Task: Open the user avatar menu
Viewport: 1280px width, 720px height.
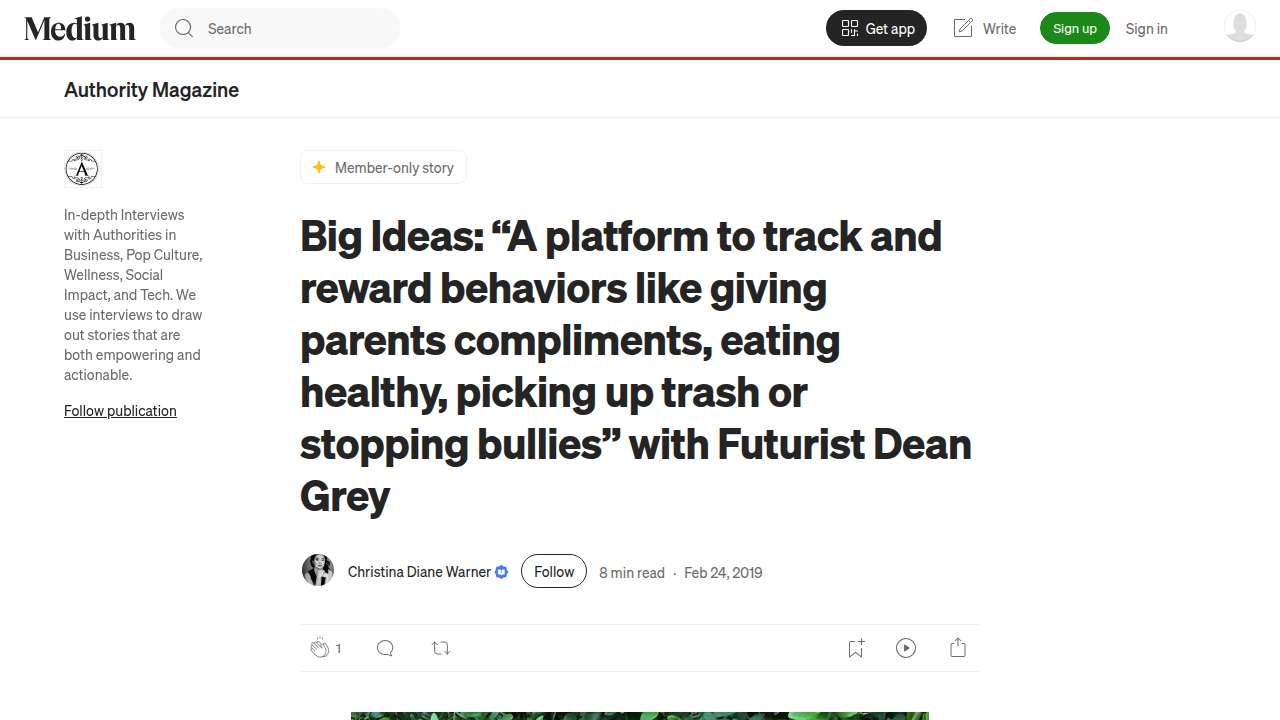Action: [x=1240, y=27]
